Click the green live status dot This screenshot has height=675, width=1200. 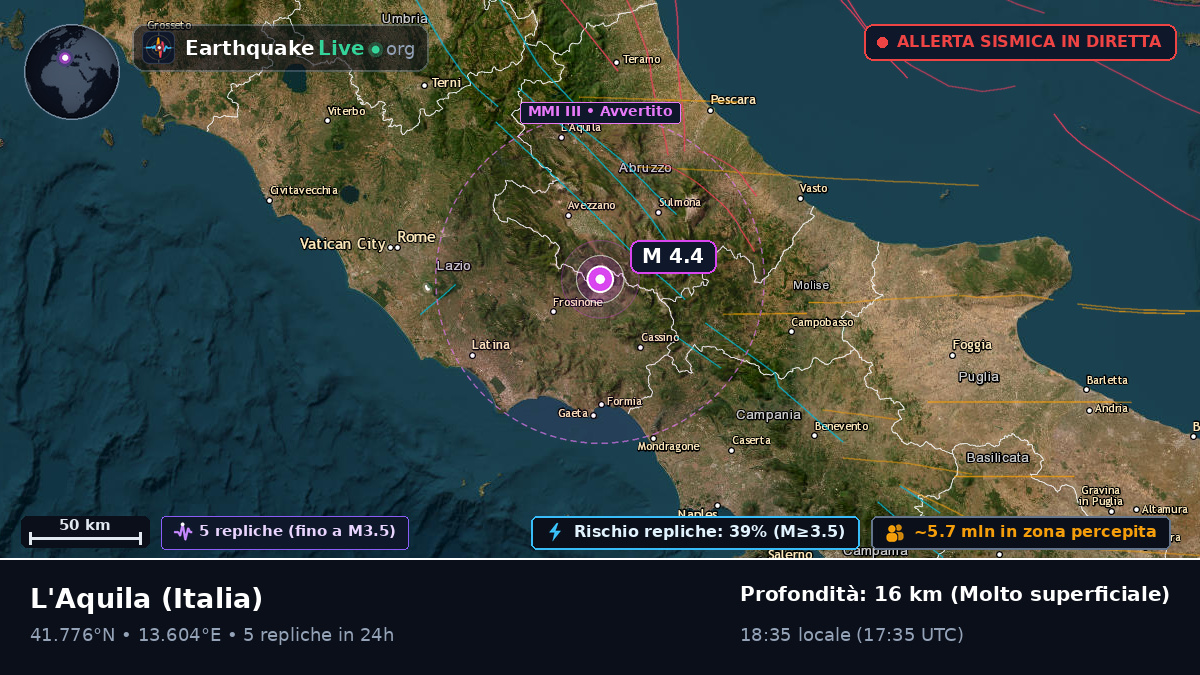tap(375, 49)
